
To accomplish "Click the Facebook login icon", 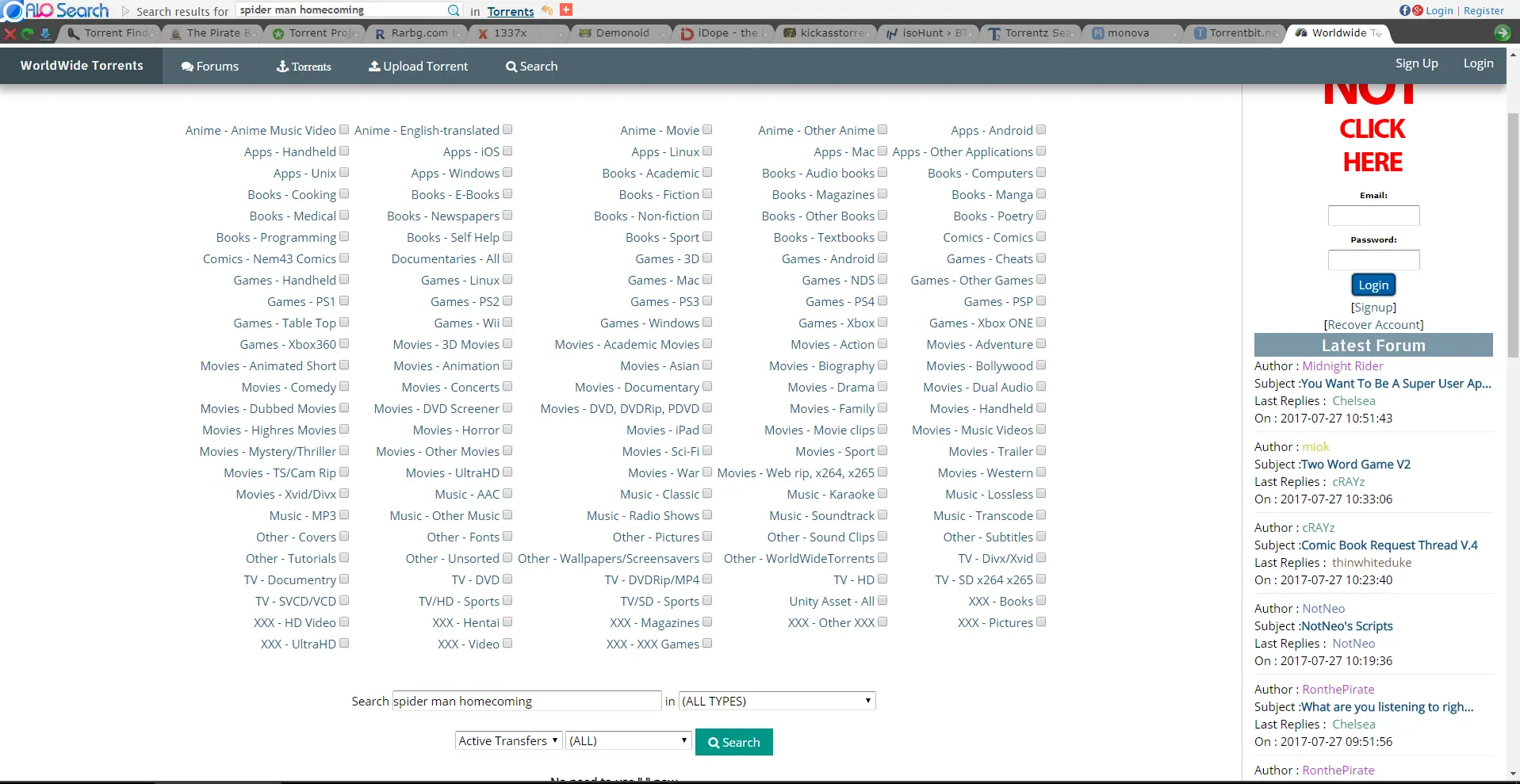I will [x=1405, y=10].
